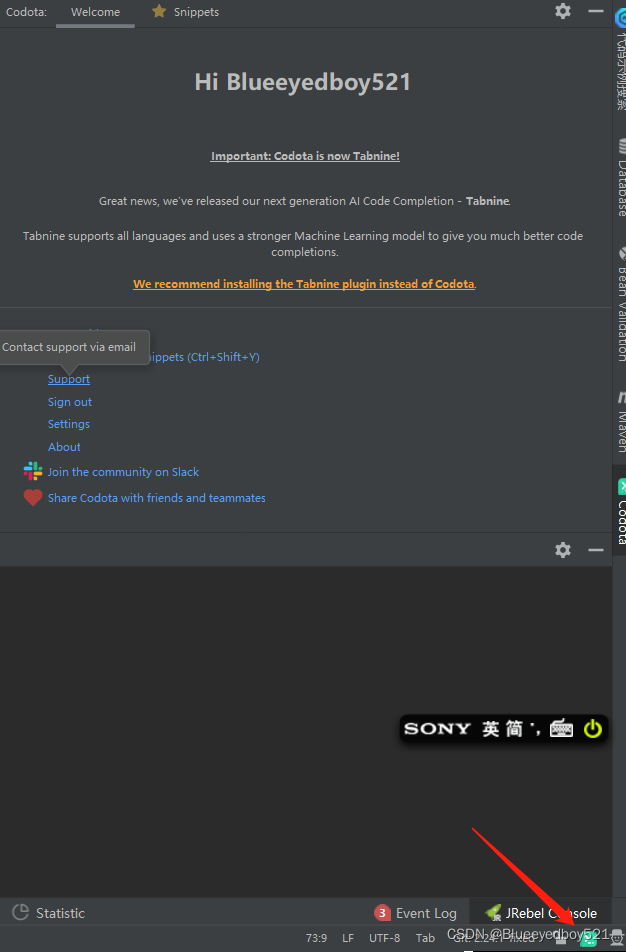The height and width of the screenshot is (952, 626).
Task: Hide the lower panel with dash icon
Action: pyautogui.click(x=596, y=550)
